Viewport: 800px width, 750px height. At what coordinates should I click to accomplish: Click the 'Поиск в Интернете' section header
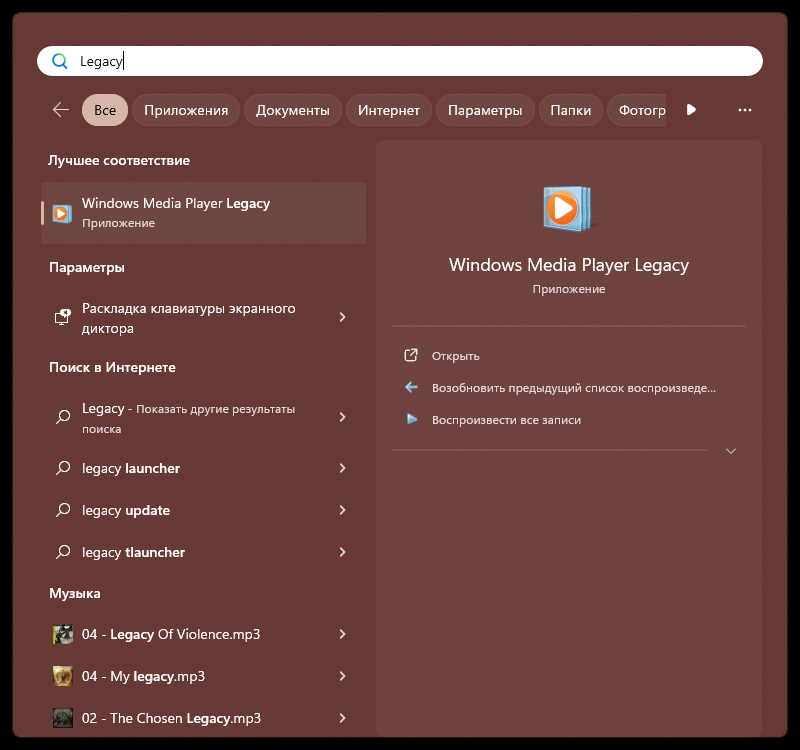[x=112, y=367]
